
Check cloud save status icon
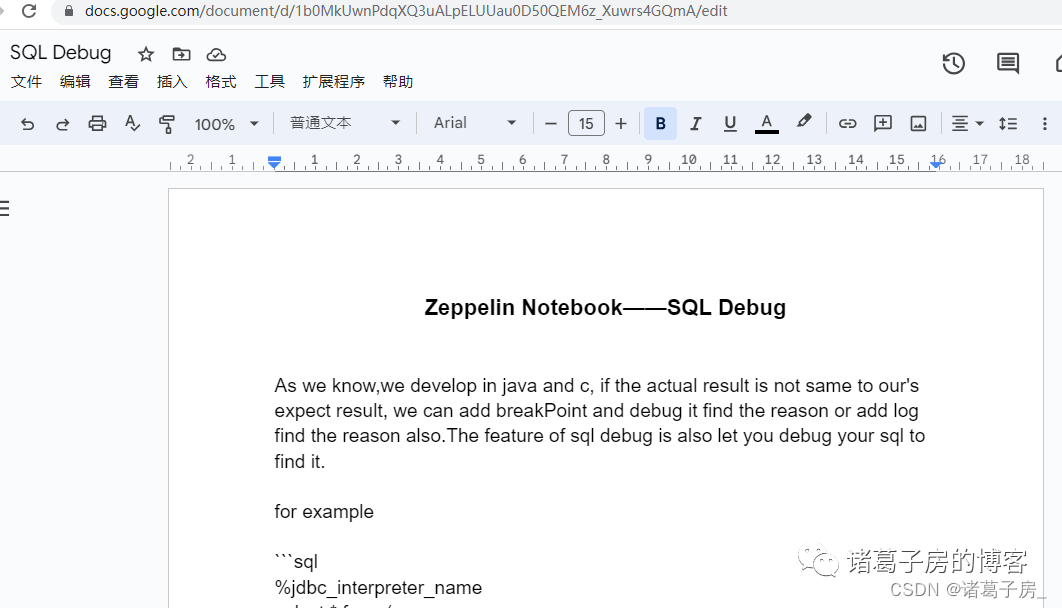(216, 54)
